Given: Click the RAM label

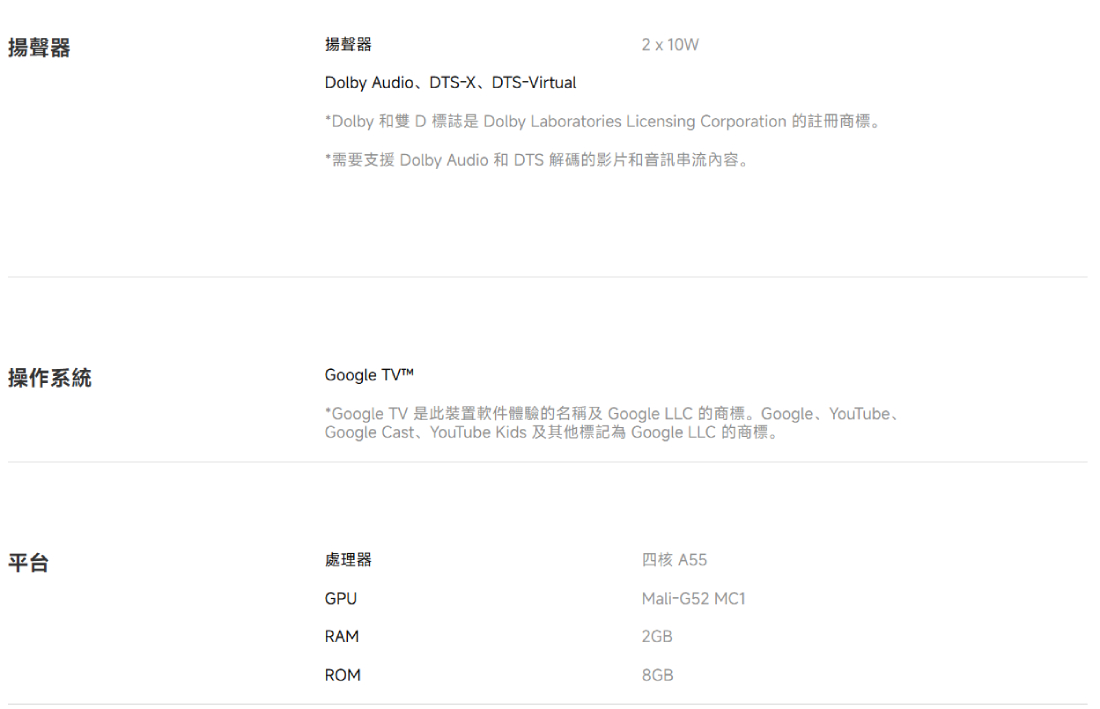Looking at the screenshot, I should tap(342, 636).
